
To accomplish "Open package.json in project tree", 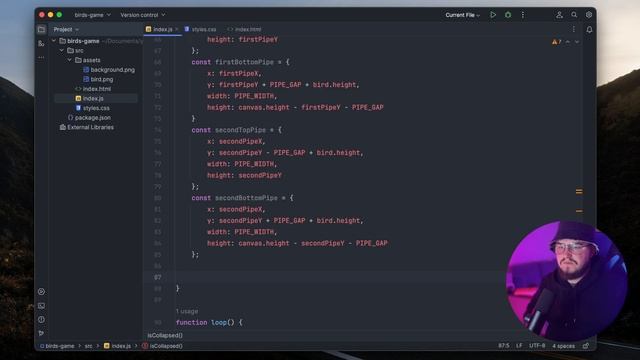I will 93,118.
